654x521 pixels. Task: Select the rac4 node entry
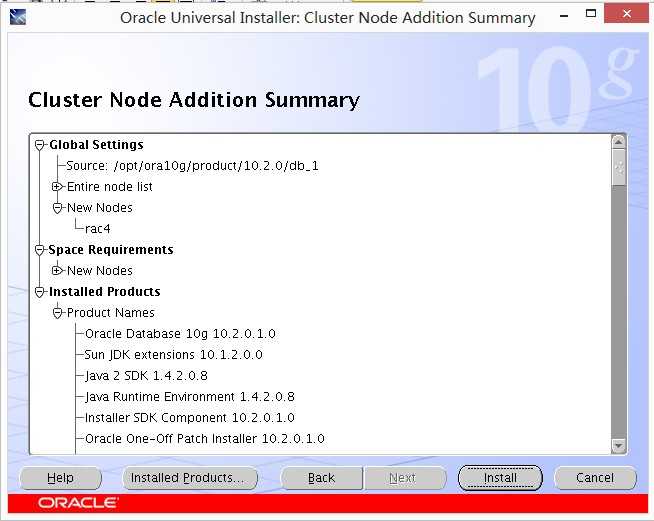[x=98, y=229]
